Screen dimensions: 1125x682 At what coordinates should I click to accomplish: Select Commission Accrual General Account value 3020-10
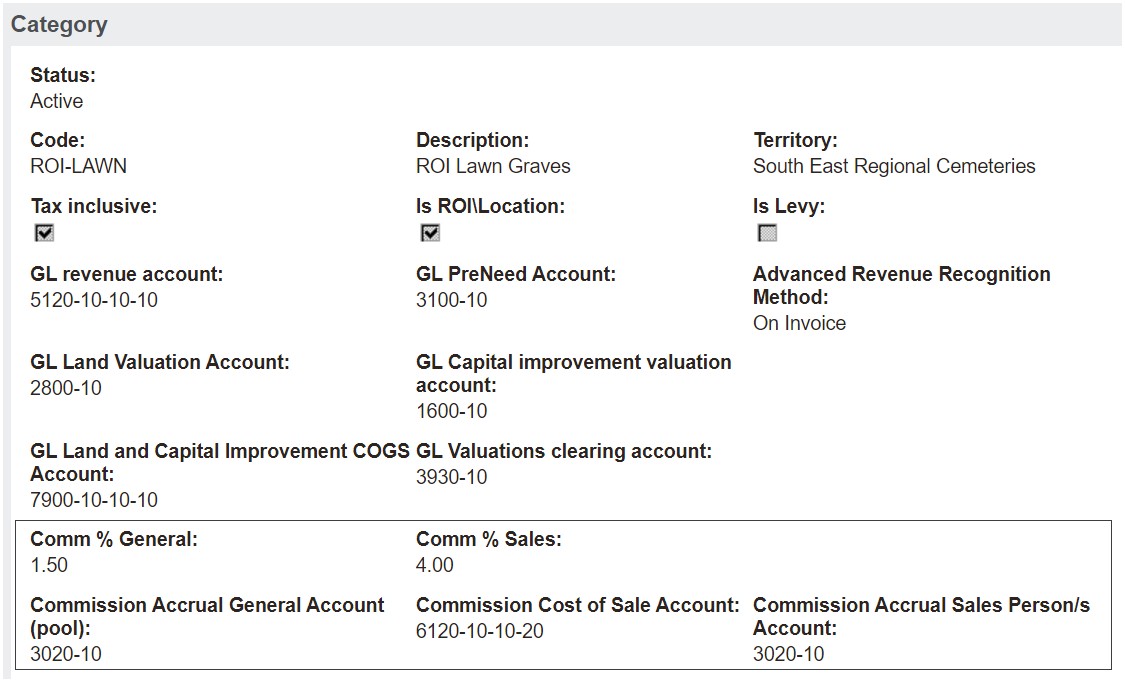pyautogui.click(x=66, y=654)
